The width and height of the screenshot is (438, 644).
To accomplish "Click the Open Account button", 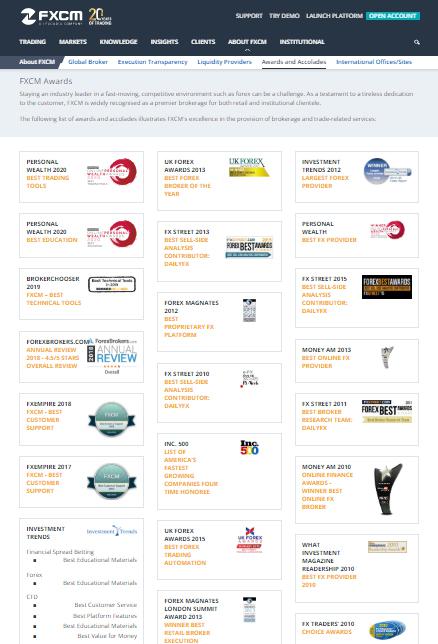I will click(x=393, y=16).
